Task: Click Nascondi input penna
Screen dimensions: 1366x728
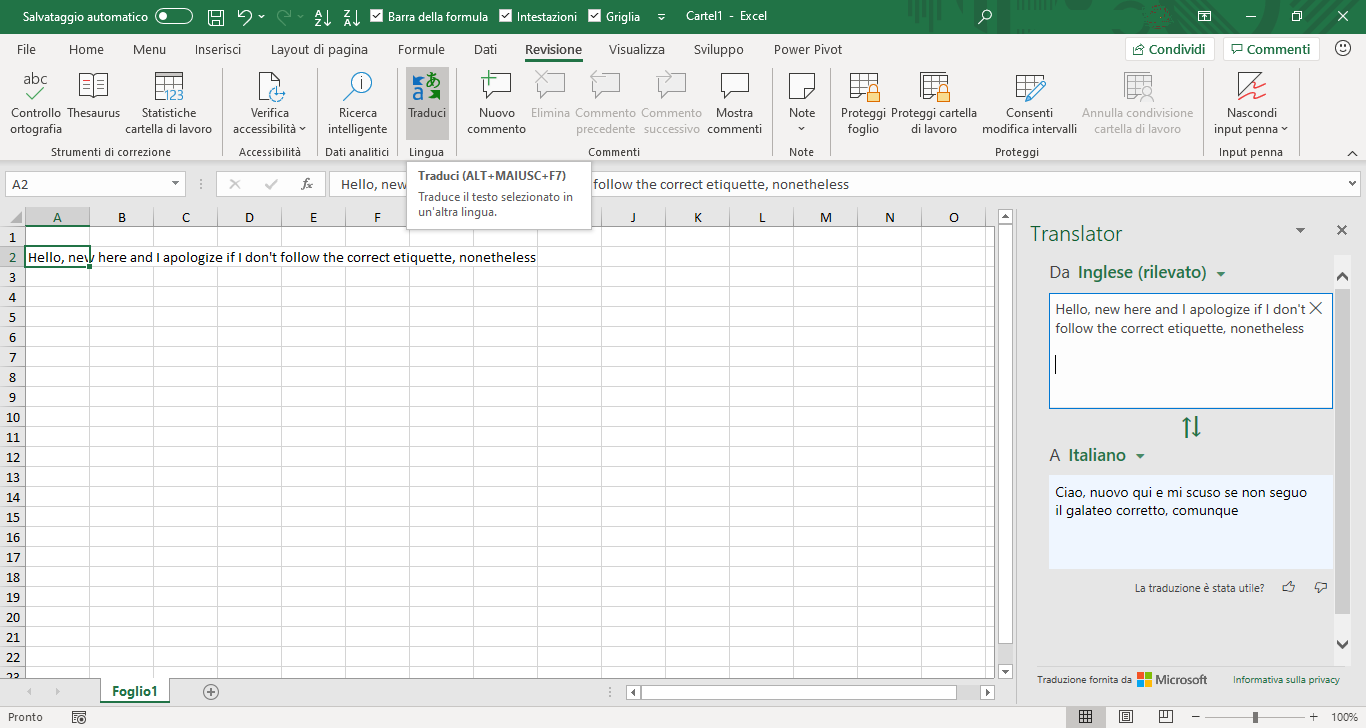Action: (x=1251, y=103)
